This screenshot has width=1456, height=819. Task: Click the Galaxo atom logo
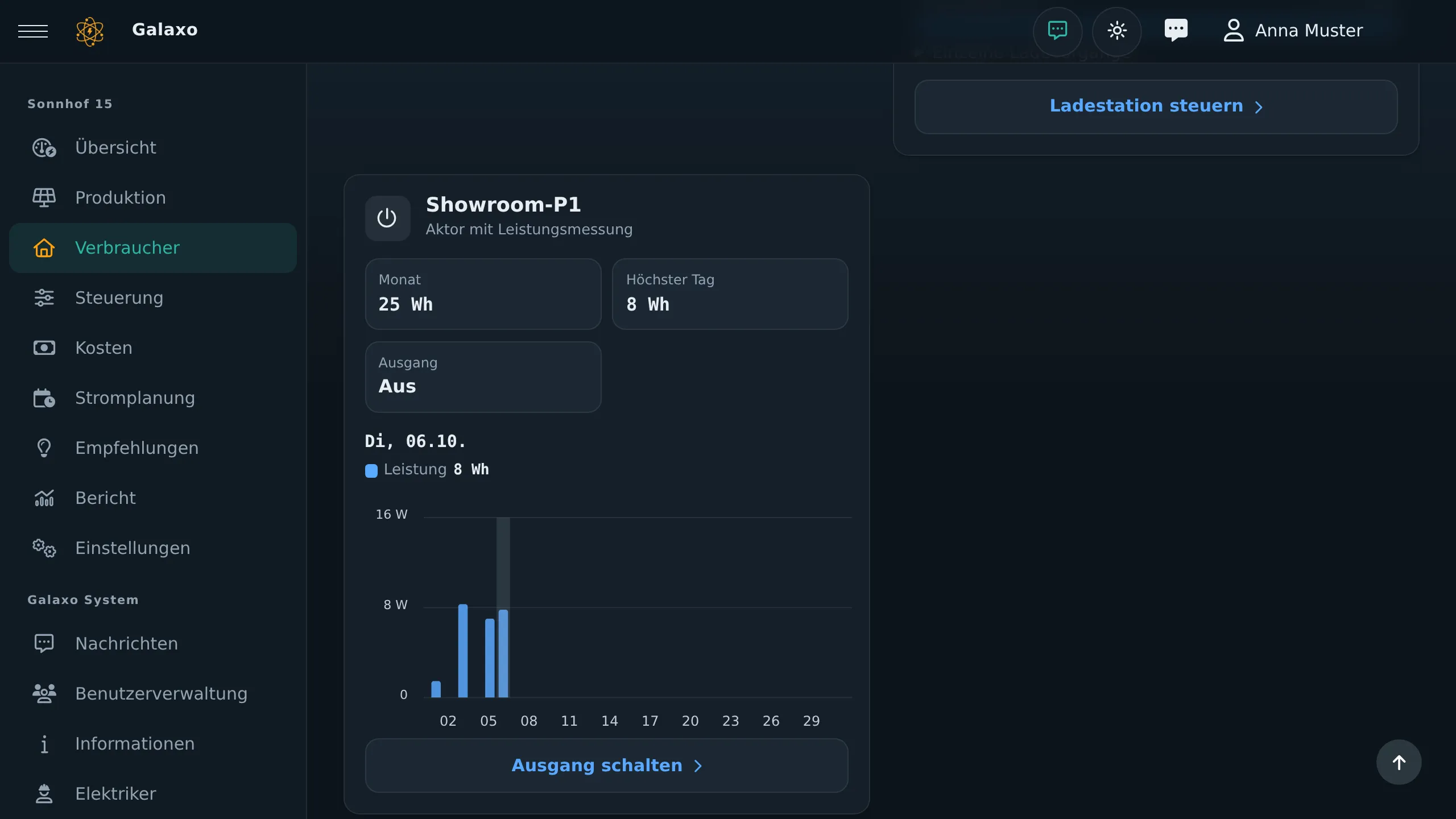90,31
